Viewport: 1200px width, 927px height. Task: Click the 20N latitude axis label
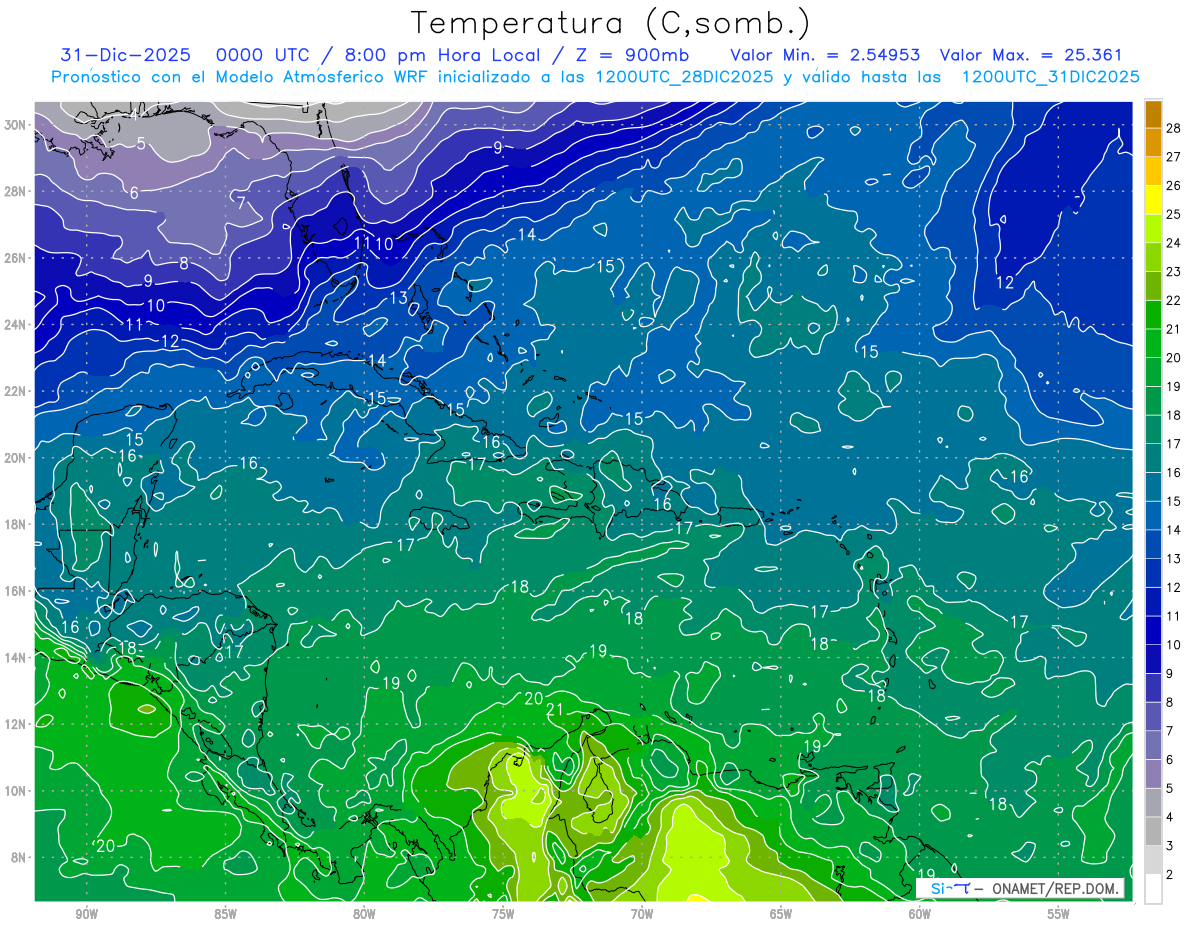point(16,457)
